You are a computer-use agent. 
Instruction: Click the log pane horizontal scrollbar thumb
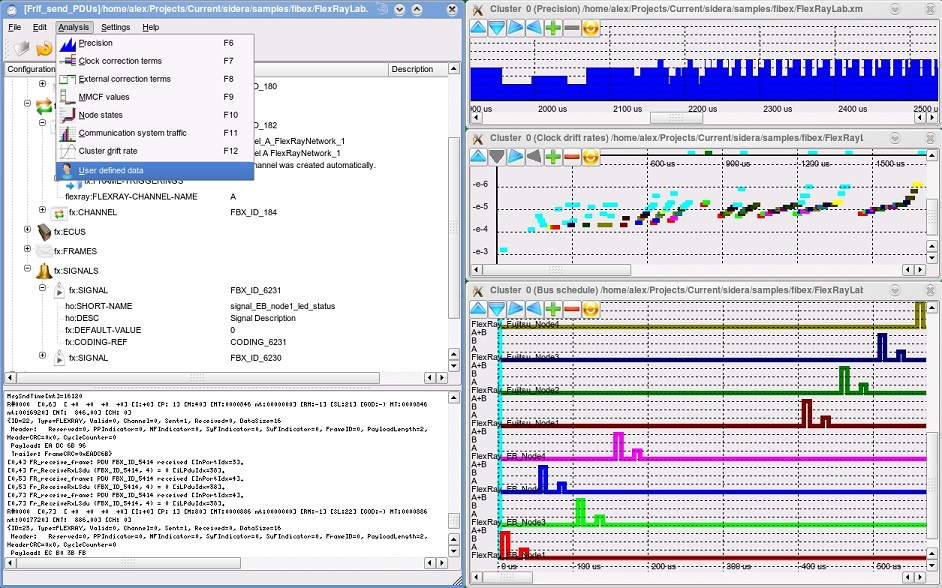pyautogui.click(x=127, y=563)
